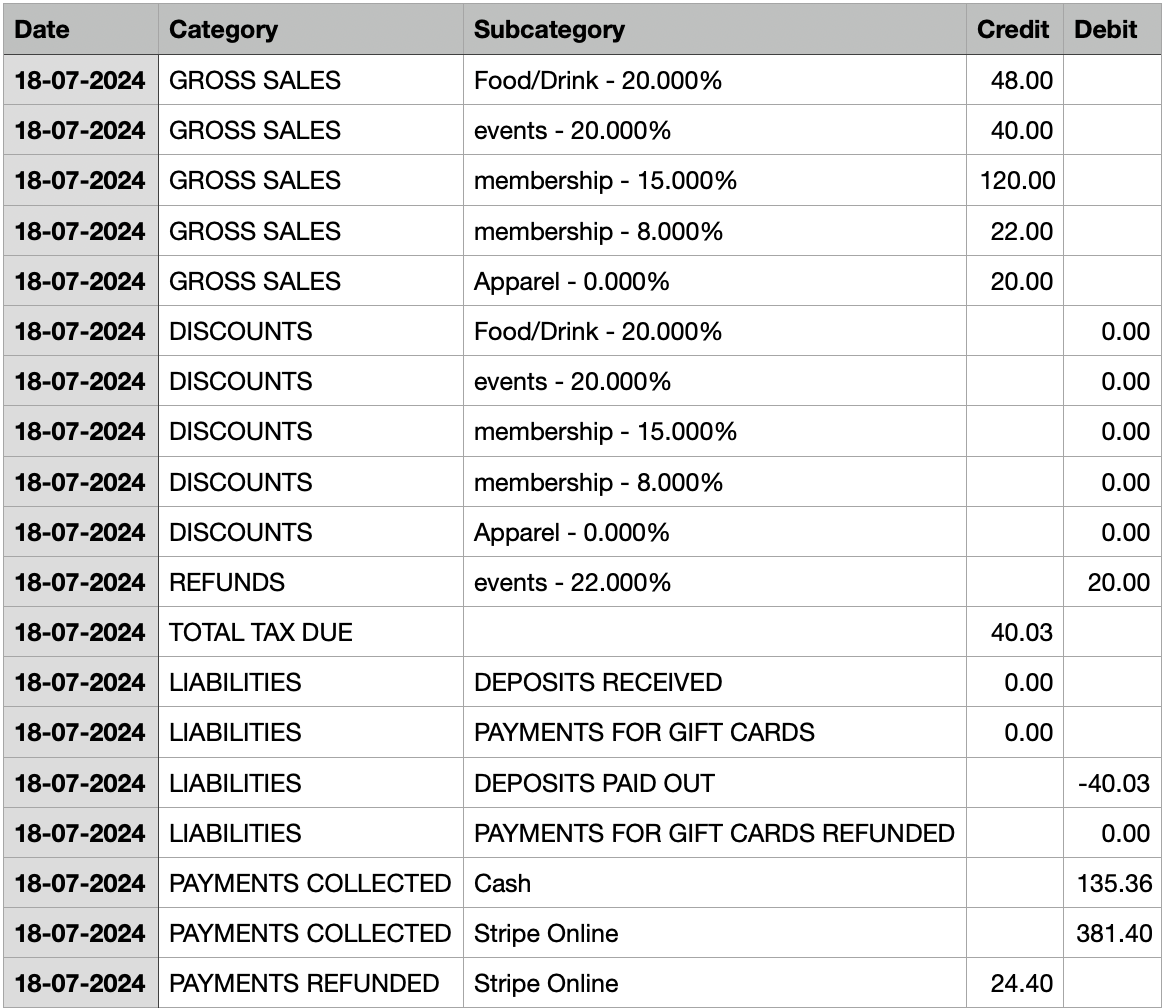Click the Subcategory column header
This screenshot has height=1008, width=1166.
pos(549,29)
